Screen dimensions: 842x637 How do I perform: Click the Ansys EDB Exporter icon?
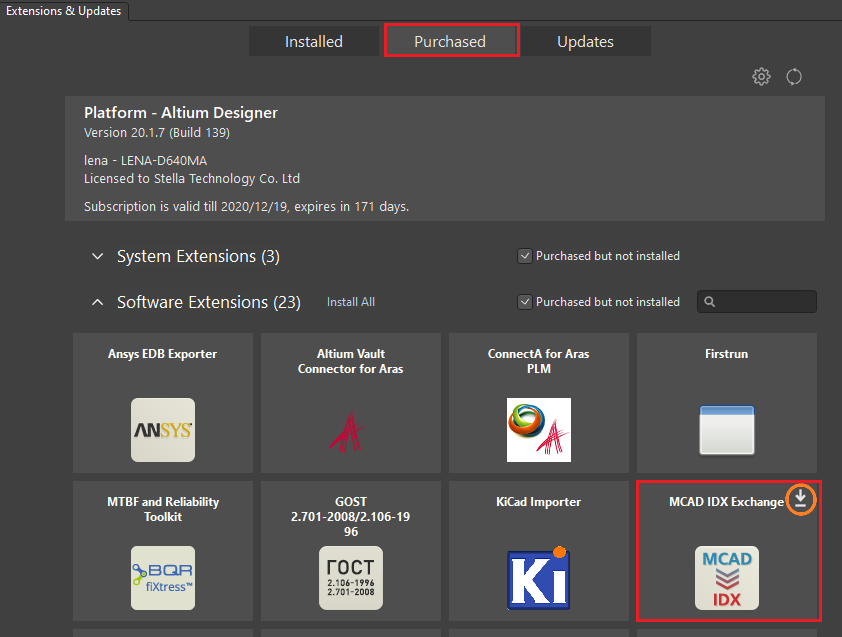coord(163,430)
